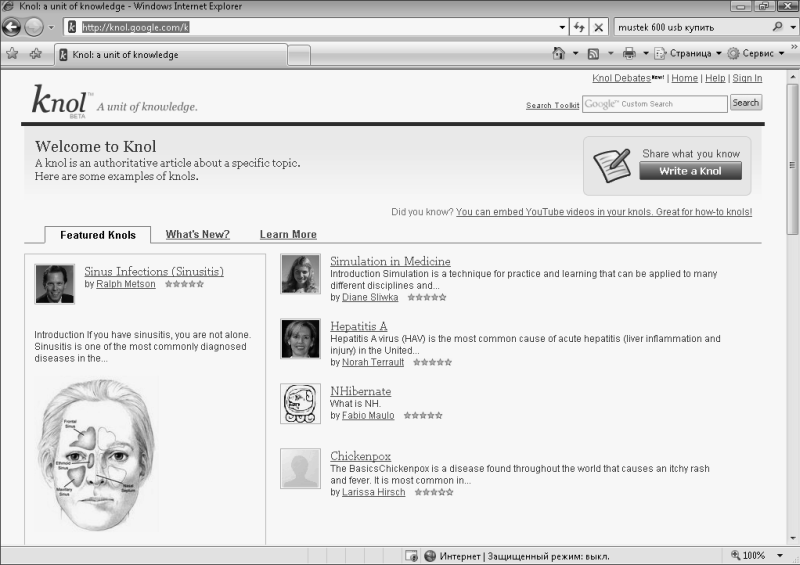Open the Chickenpox article
Viewport: 800px width, 565px height.
tap(360, 456)
